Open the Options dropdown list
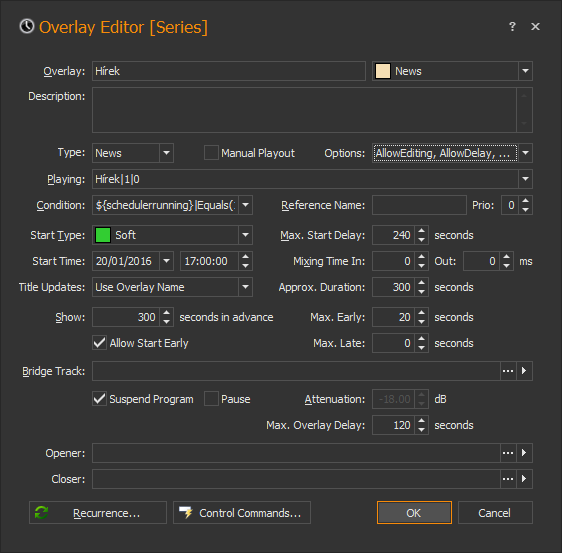 point(525,153)
